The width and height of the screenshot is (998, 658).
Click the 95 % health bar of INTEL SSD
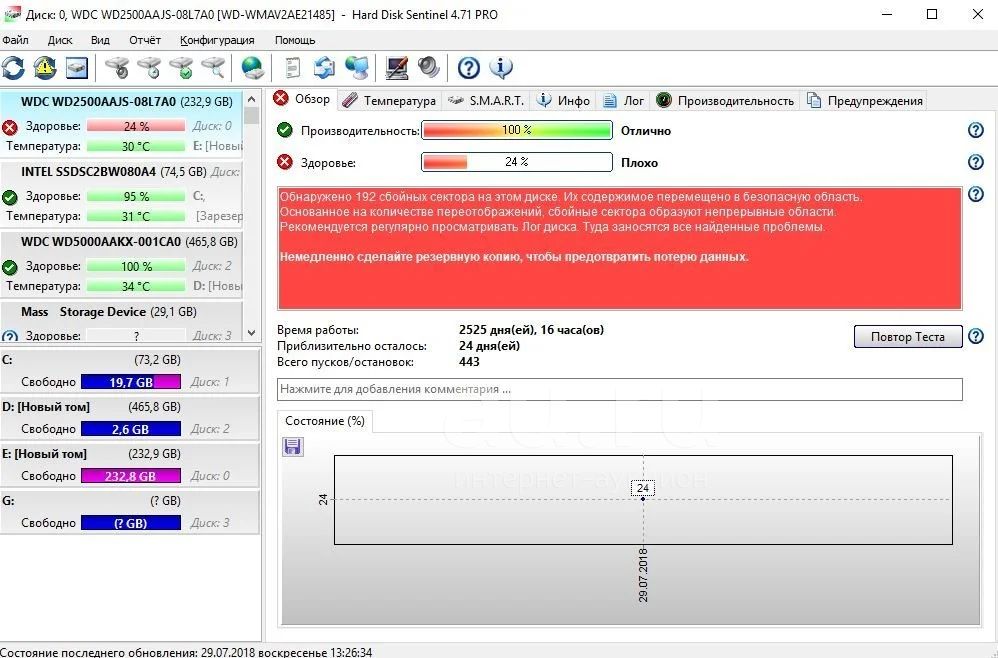(x=136, y=197)
